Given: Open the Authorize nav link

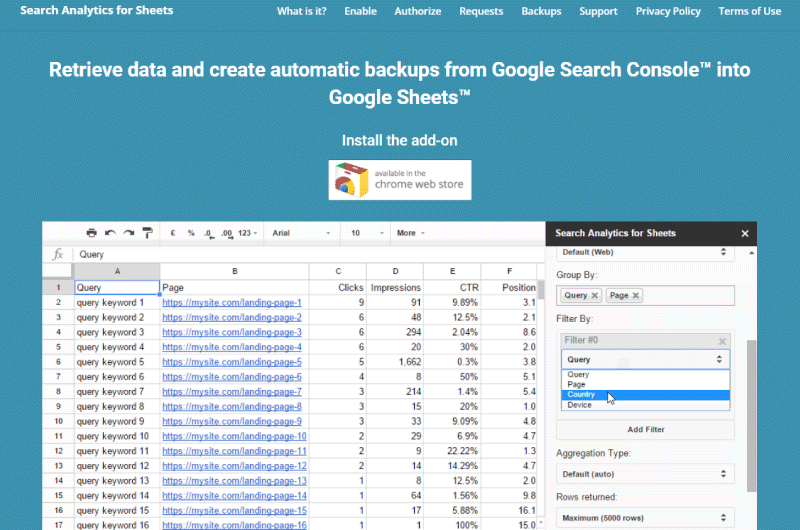Looking at the screenshot, I should point(418,11).
